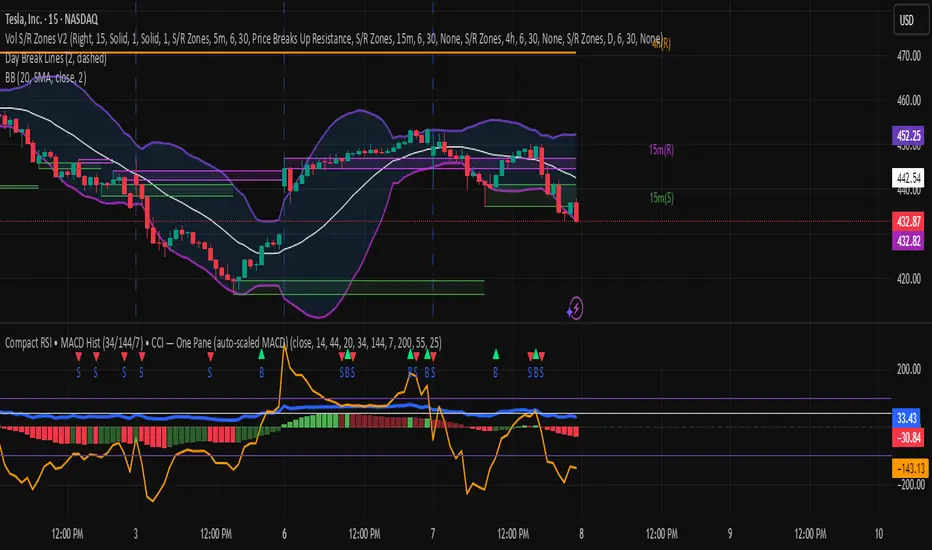Click the orange 4h(R) resistance label

point(663,44)
